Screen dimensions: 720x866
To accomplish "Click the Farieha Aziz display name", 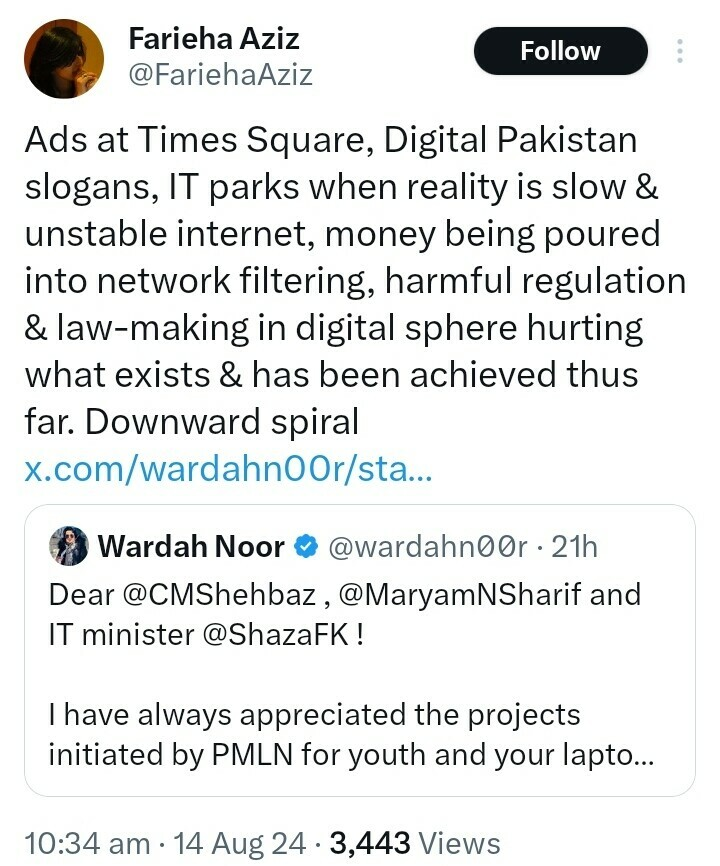I will click(x=214, y=40).
